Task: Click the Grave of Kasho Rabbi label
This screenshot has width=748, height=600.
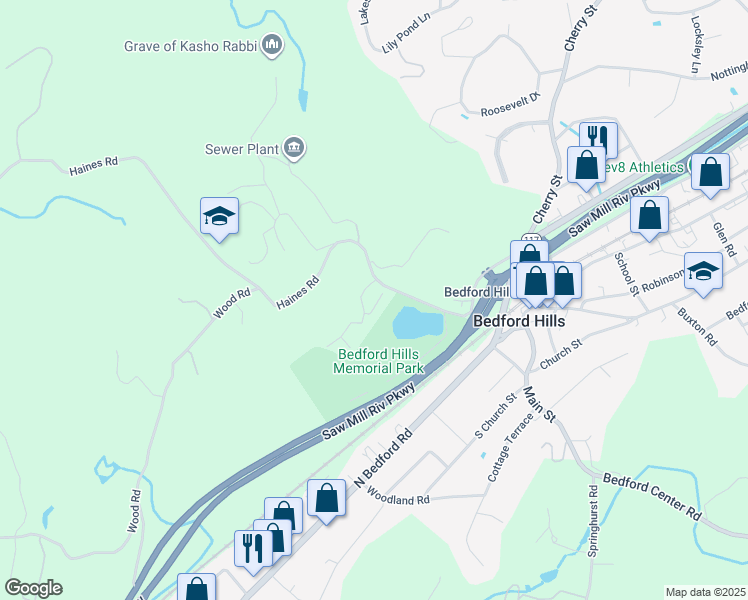Action: pos(191,46)
